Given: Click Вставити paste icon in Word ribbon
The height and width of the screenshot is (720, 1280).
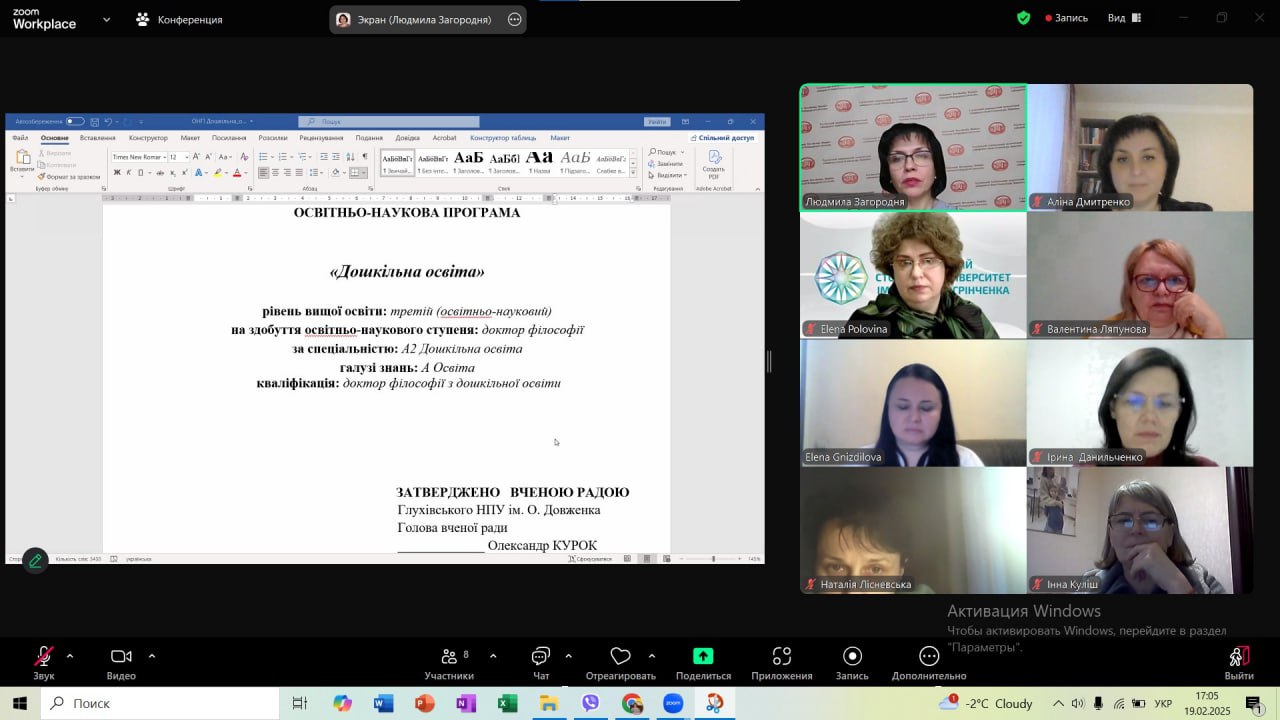Looking at the screenshot, I should (23, 157).
